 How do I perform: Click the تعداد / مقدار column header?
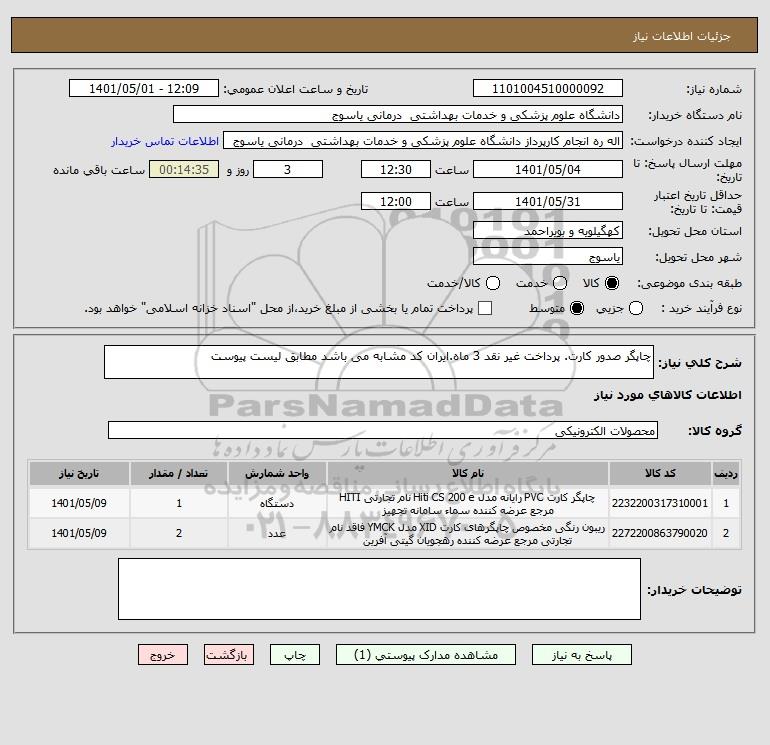179,473
